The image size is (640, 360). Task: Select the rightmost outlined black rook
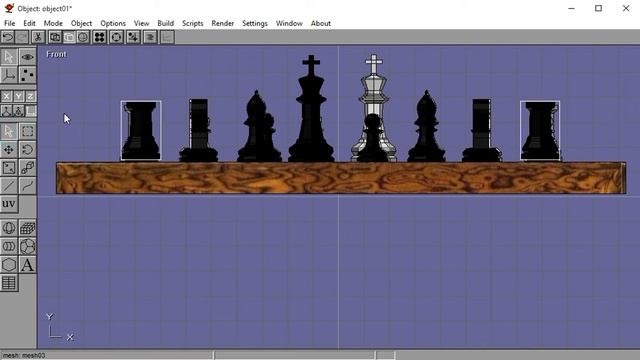(x=540, y=131)
